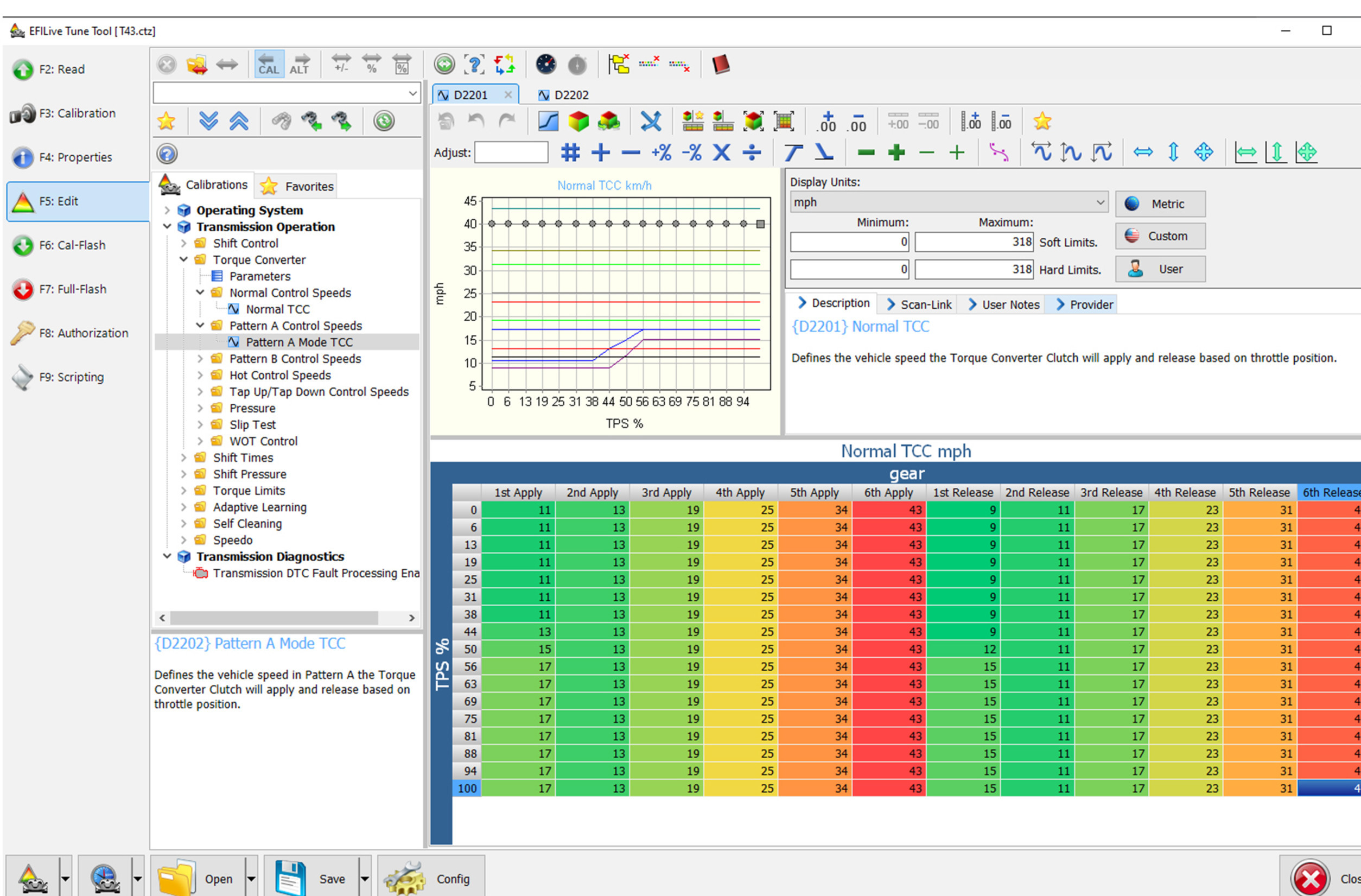Show the 3D cube chart view
This screenshot has width=1361, height=896.
[x=578, y=121]
